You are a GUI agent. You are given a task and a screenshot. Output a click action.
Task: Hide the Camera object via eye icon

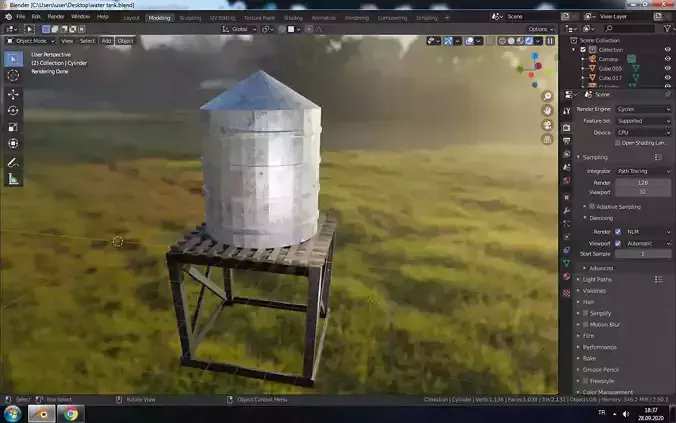tap(667, 59)
